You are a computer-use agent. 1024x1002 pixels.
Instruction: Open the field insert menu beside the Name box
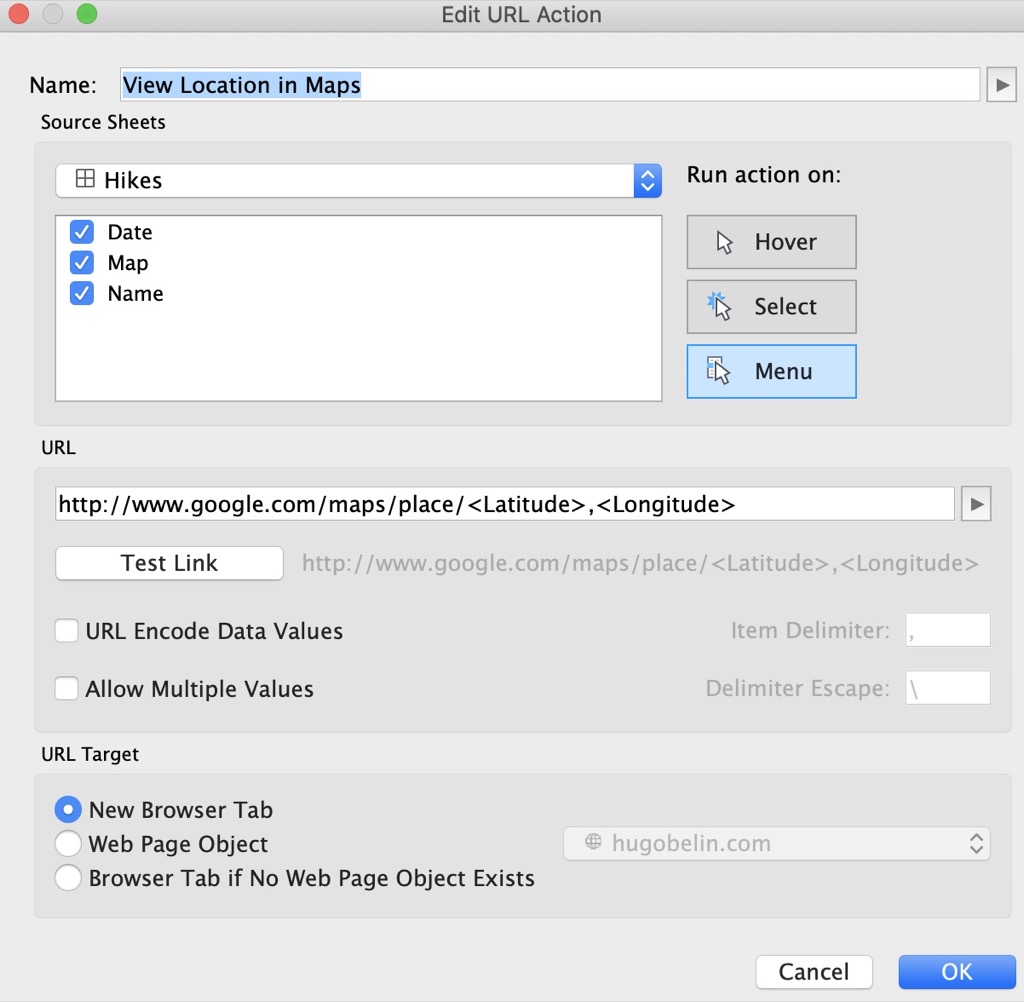(x=1001, y=84)
